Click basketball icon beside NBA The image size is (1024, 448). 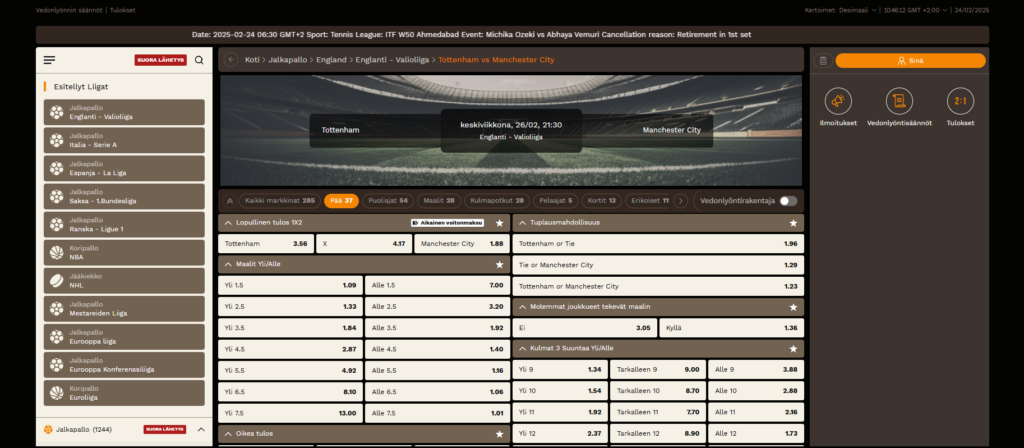(x=57, y=253)
